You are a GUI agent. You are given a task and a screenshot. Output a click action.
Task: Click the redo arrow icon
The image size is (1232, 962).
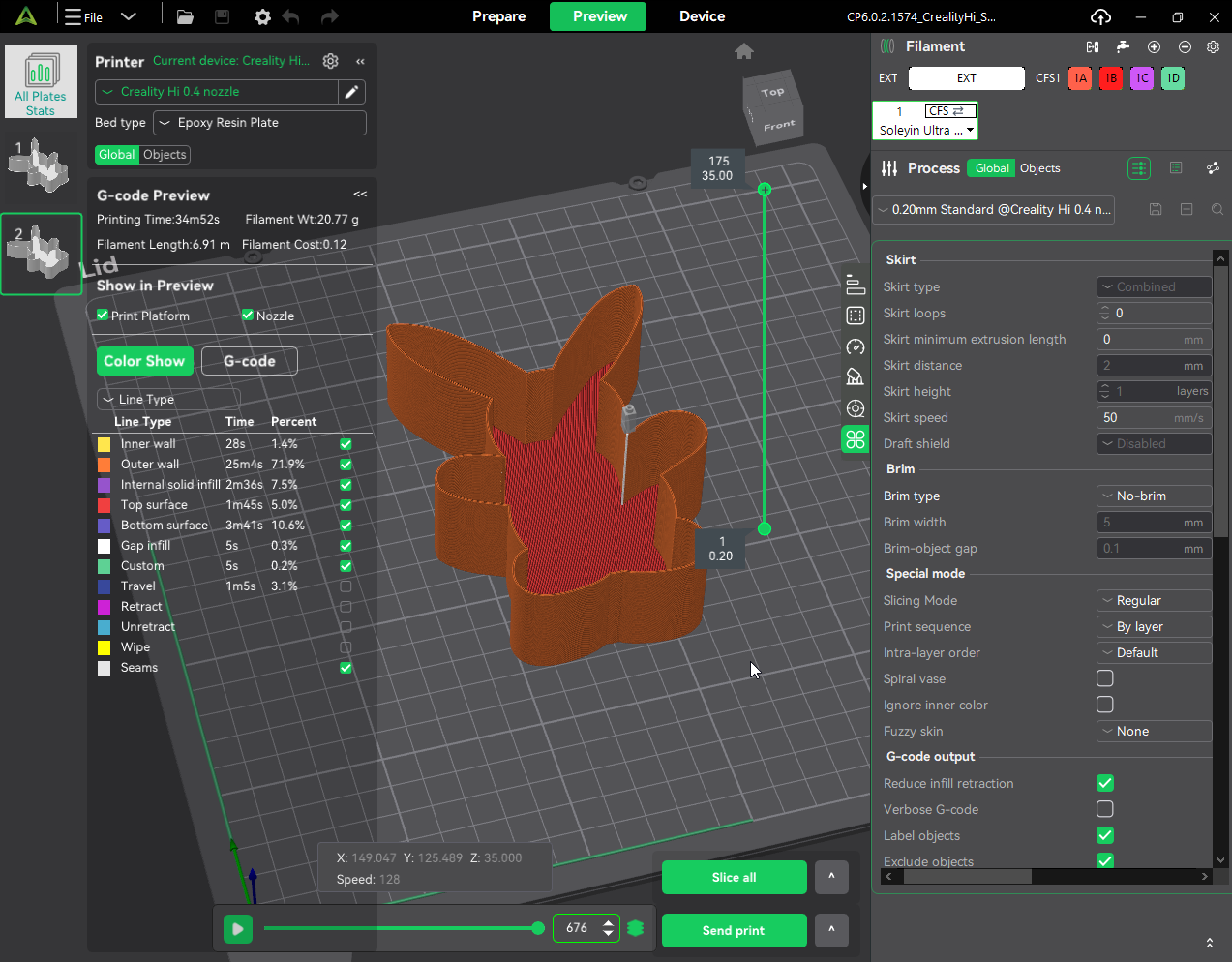[329, 16]
